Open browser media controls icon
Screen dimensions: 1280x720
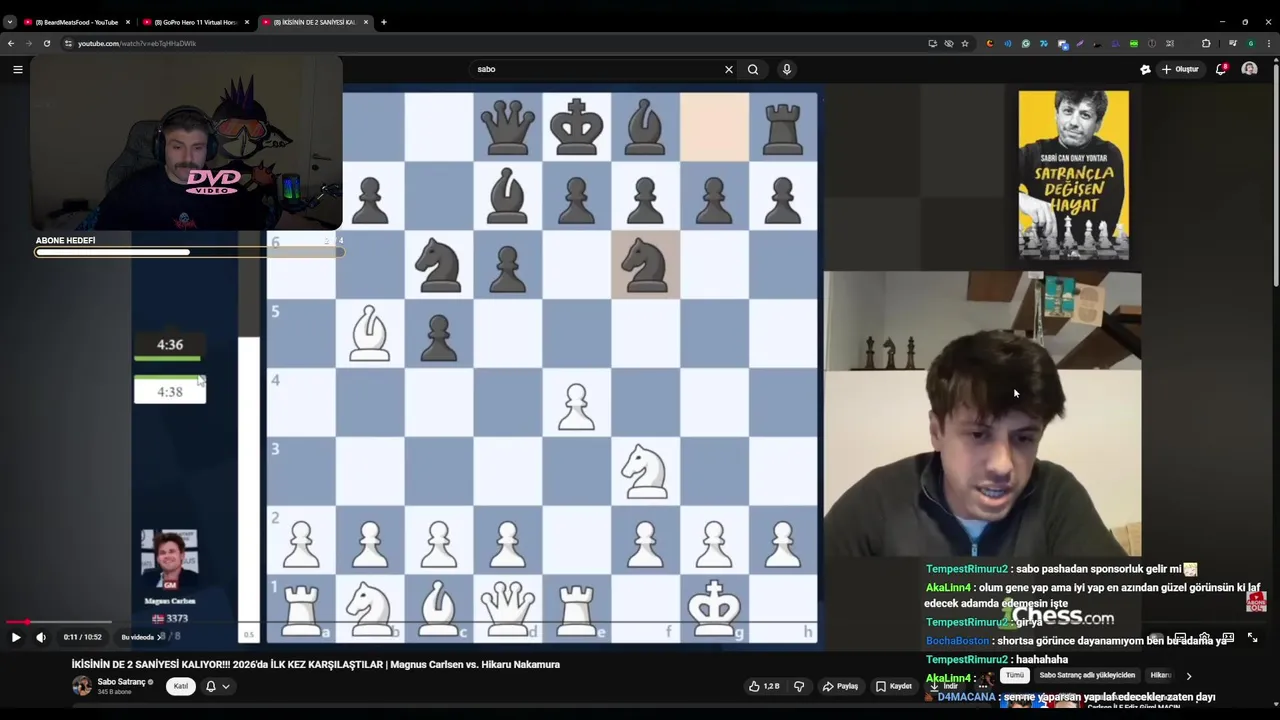tap(1233, 43)
